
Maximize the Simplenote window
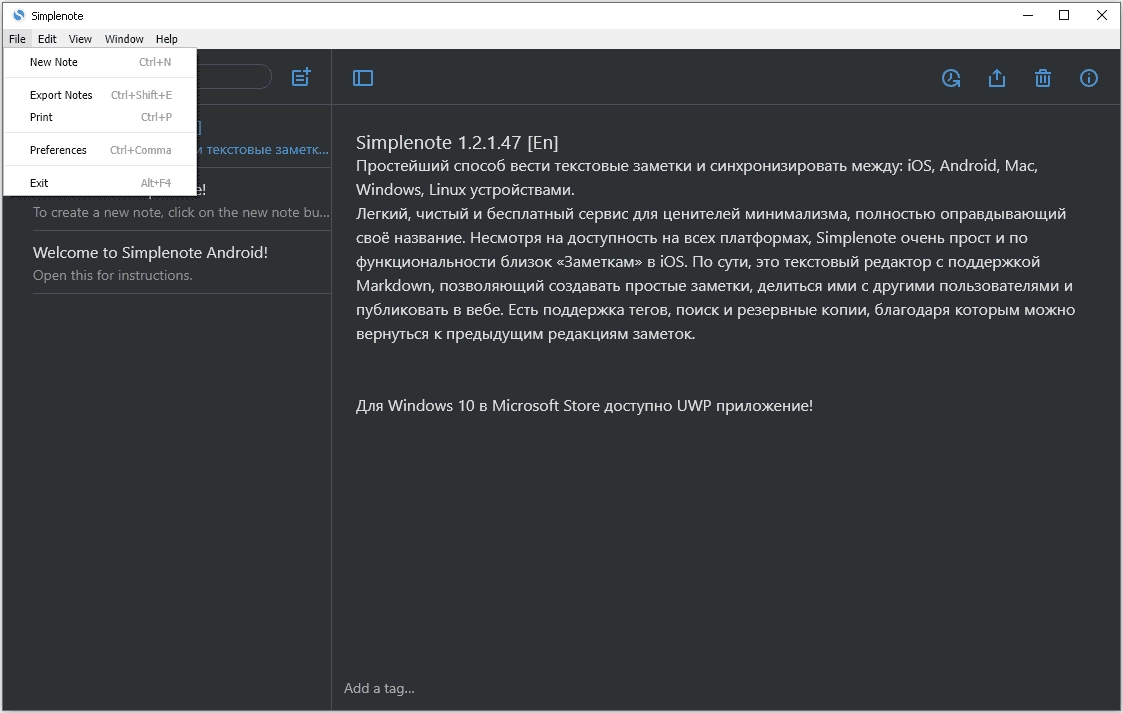click(1064, 15)
